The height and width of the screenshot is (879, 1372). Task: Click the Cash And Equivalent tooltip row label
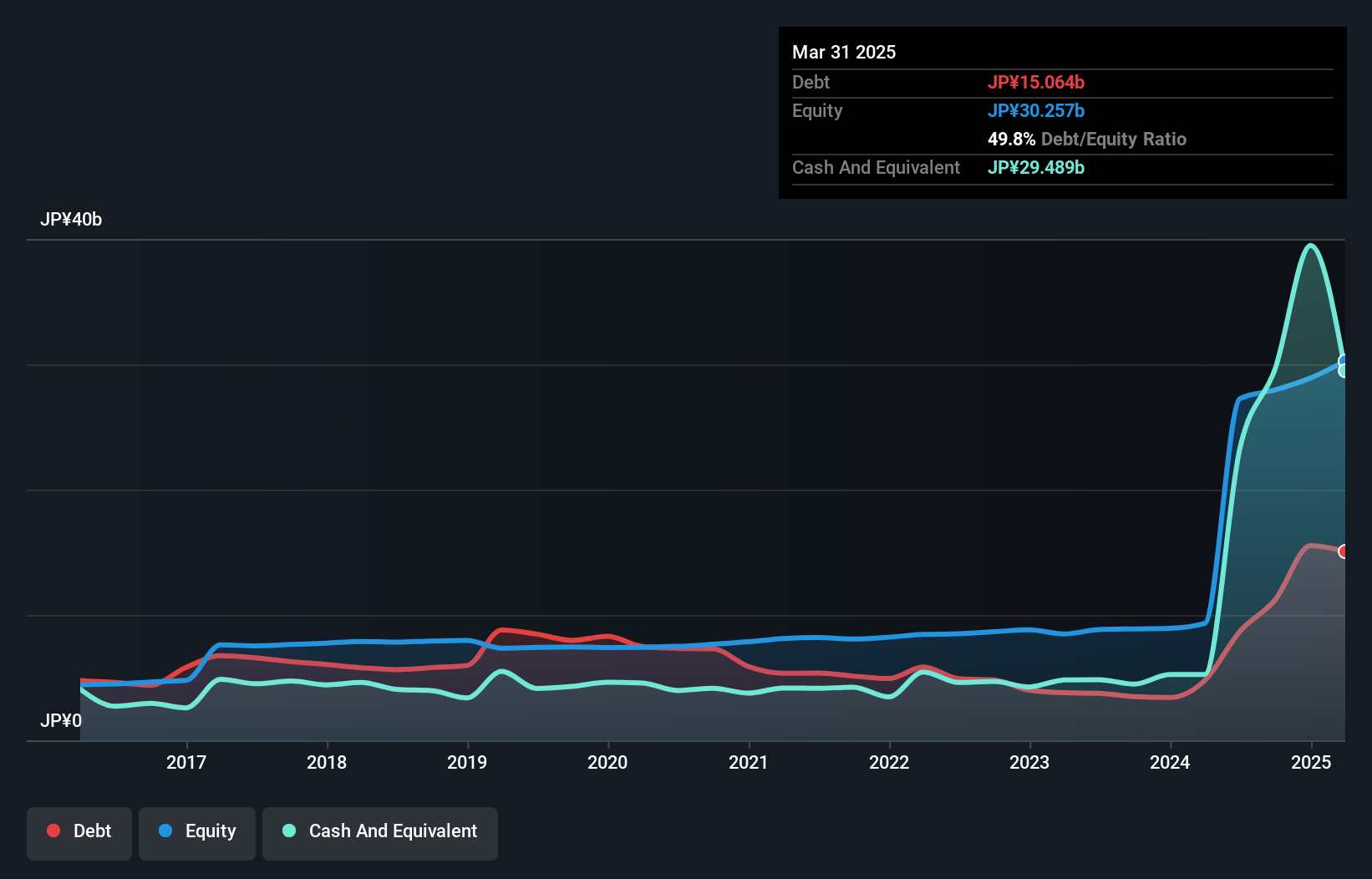877,167
